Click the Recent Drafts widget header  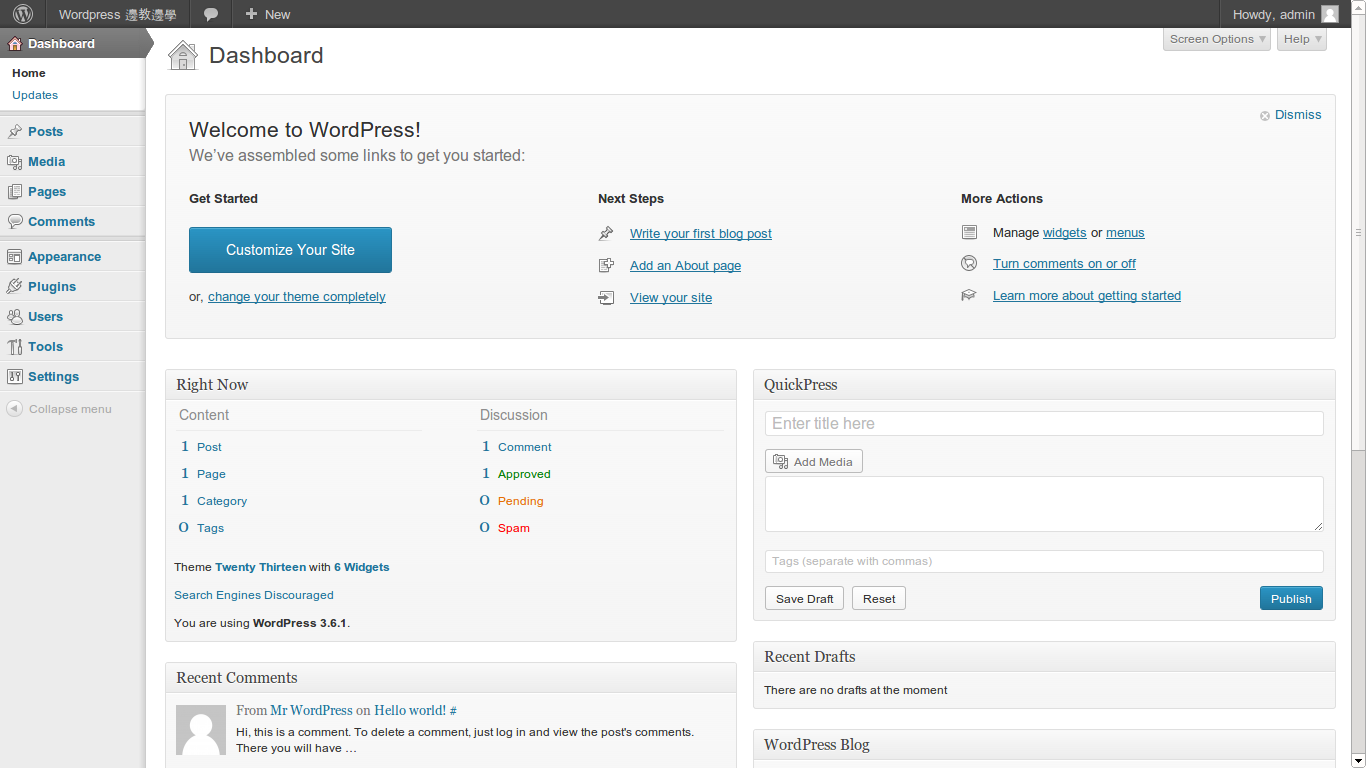tap(1044, 657)
